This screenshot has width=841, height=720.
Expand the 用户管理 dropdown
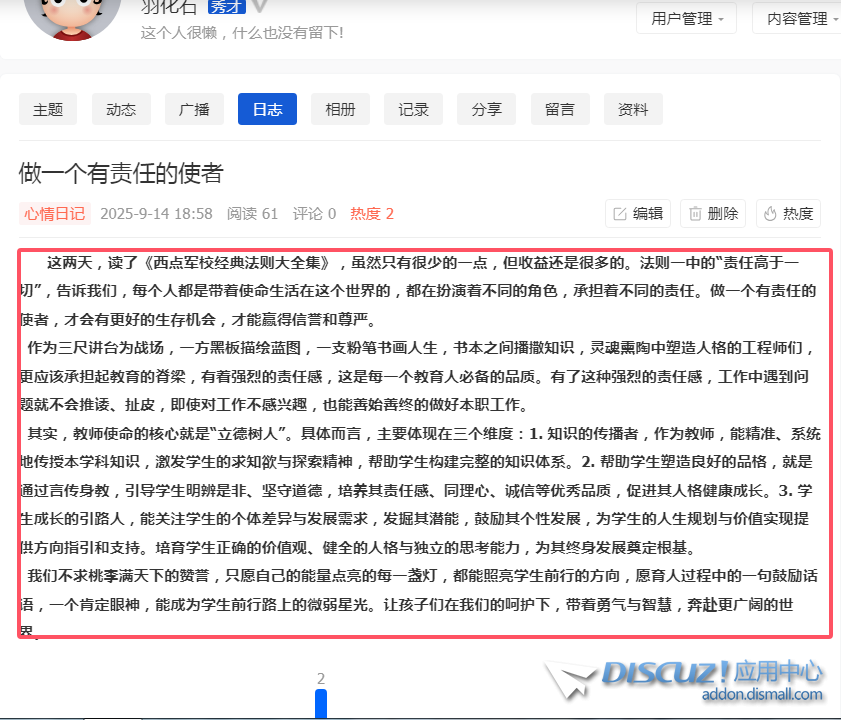[687, 18]
